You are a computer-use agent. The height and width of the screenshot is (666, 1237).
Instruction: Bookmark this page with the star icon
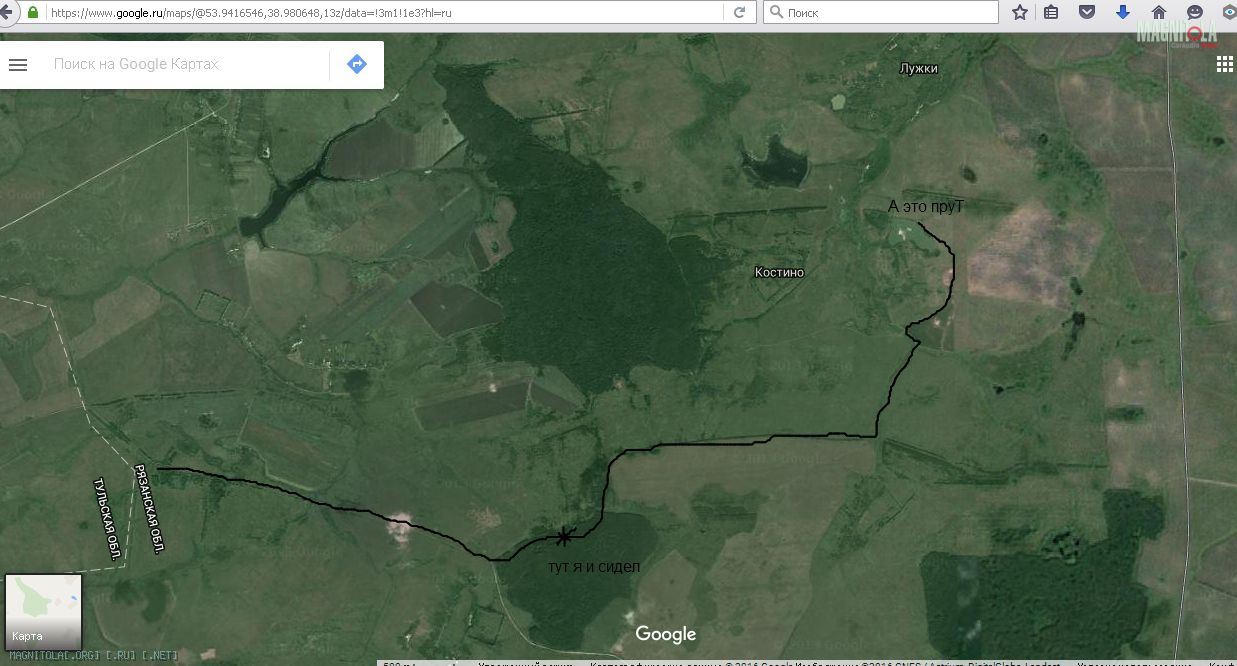point(1020,13)
